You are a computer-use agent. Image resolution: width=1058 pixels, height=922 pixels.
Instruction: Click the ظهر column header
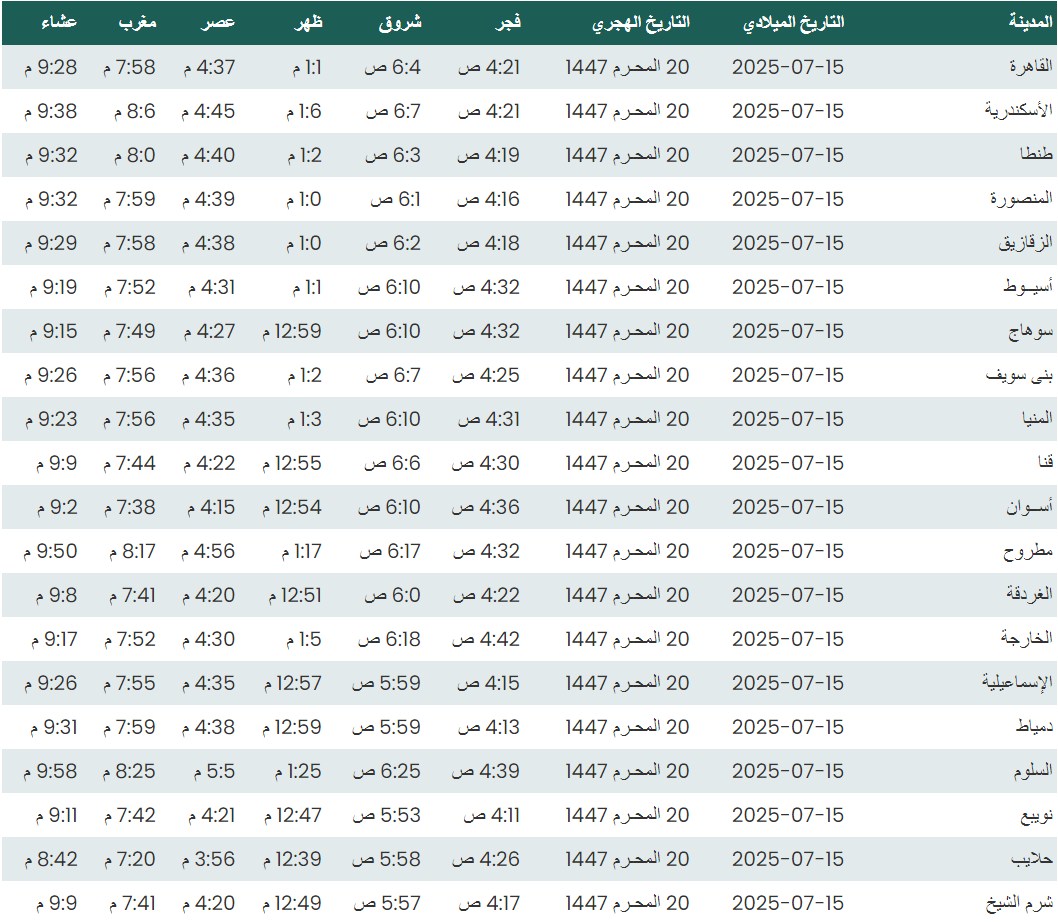tap(308, 22)
